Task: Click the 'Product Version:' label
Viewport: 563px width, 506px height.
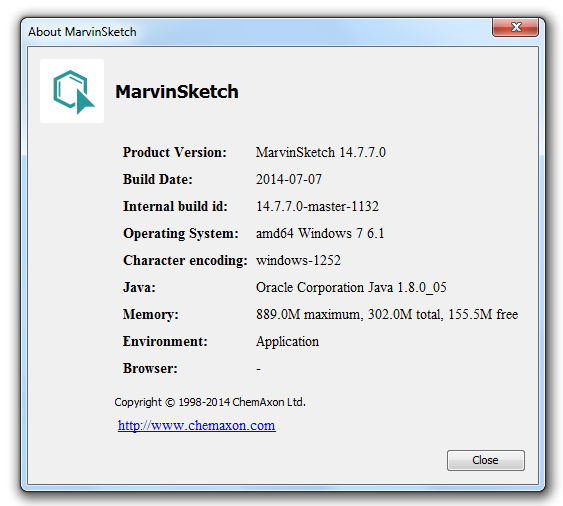Action: 175,152
